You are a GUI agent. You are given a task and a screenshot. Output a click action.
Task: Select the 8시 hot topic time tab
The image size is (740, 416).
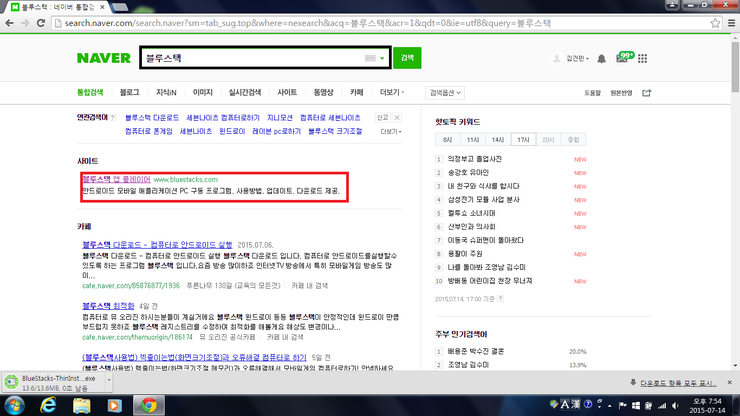click(x=447, y=140)
